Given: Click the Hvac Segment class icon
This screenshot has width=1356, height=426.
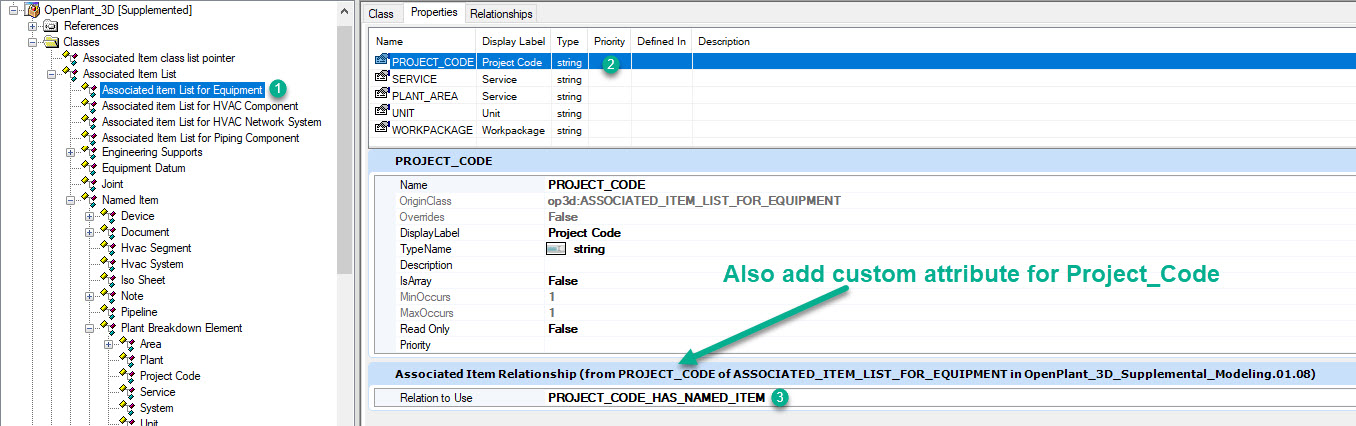Looking at the screenshot, I should click(x=108, y=248).
